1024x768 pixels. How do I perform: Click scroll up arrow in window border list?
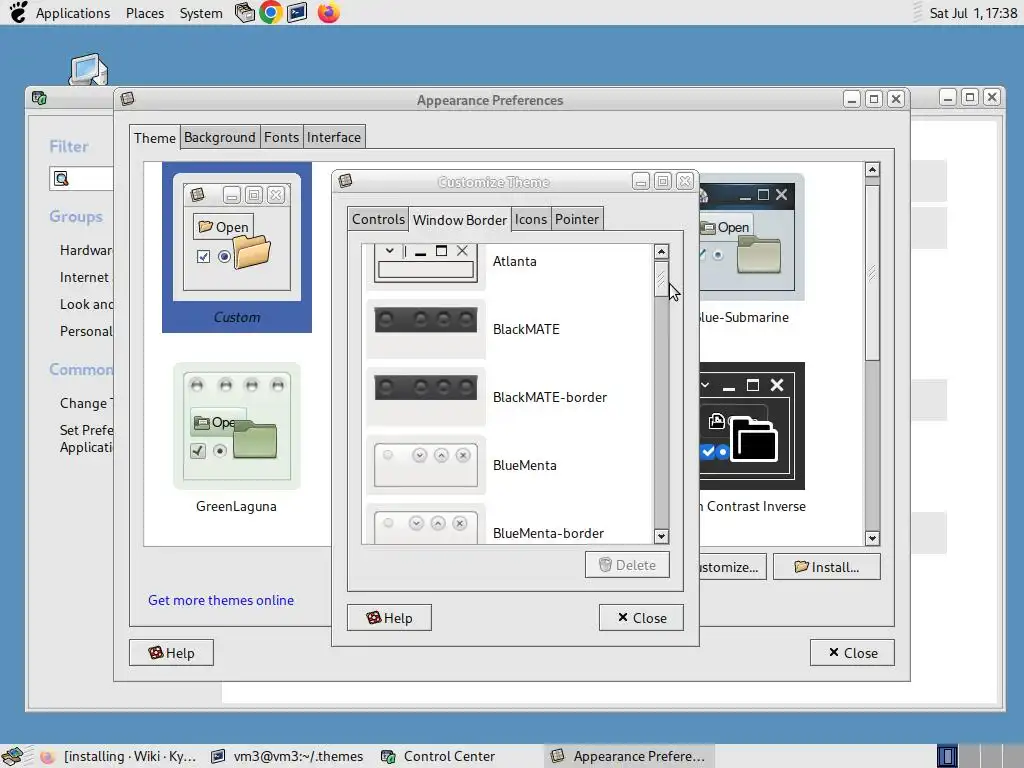pos(661,251)
